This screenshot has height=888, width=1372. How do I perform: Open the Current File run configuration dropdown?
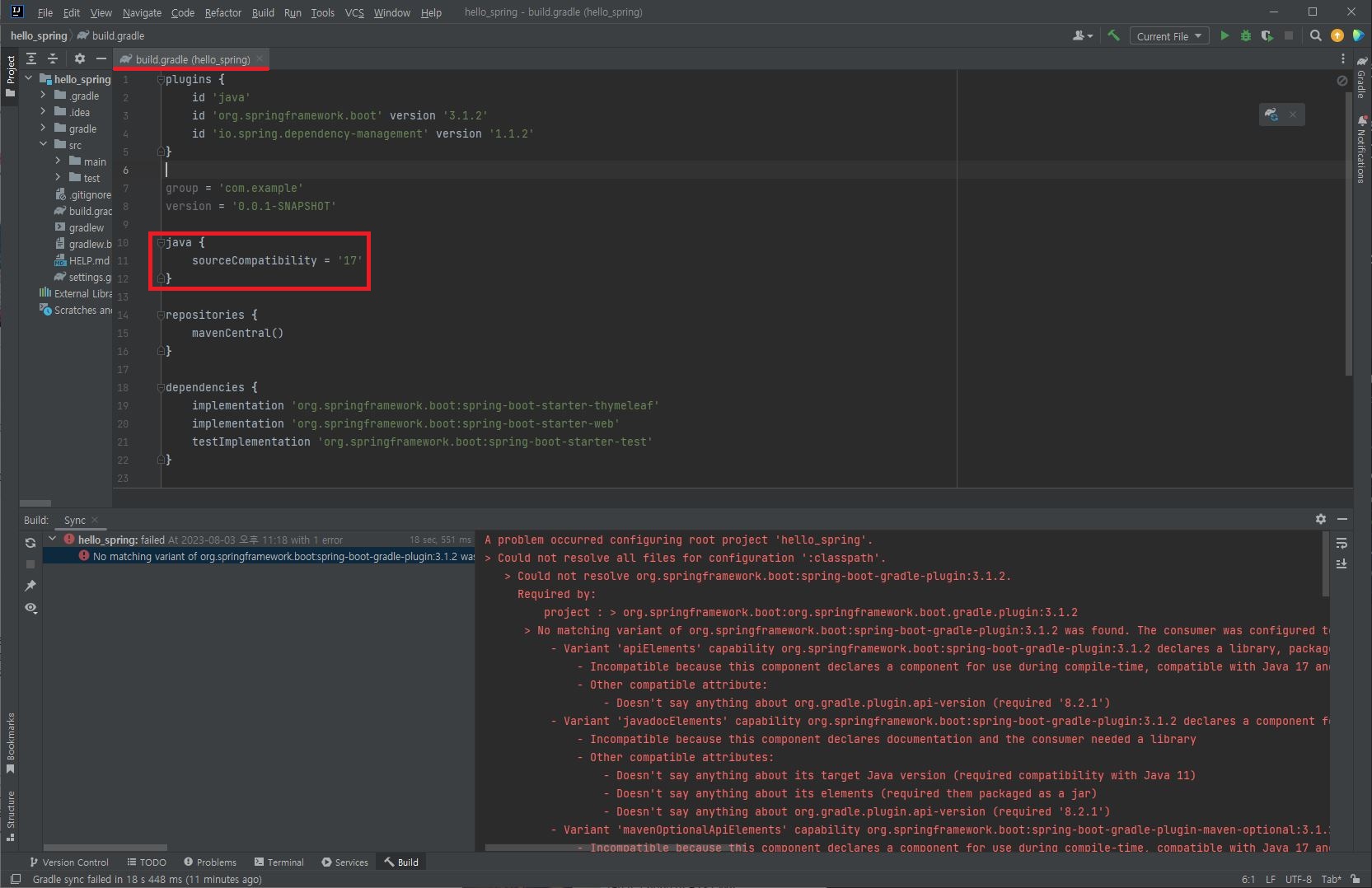[x=1169, y=35]
